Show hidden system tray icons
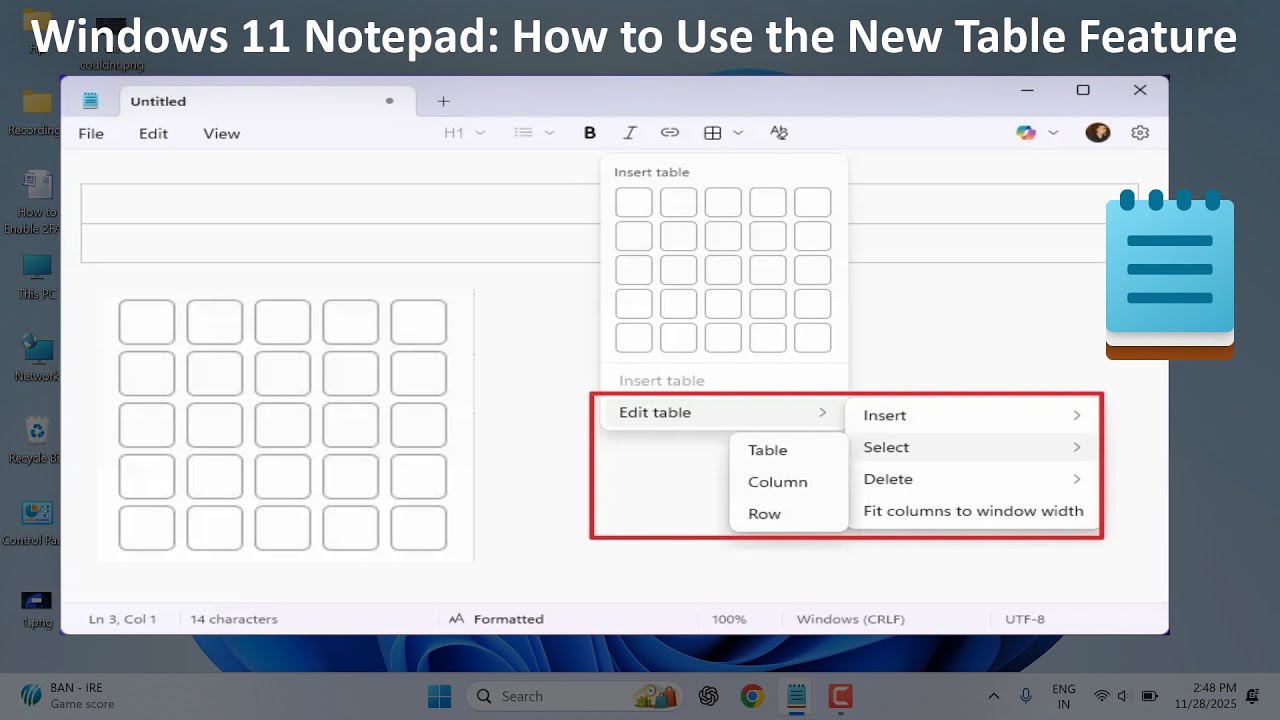Image resolution: width=1280 pixels, height=720 pixels. point(994,696)
